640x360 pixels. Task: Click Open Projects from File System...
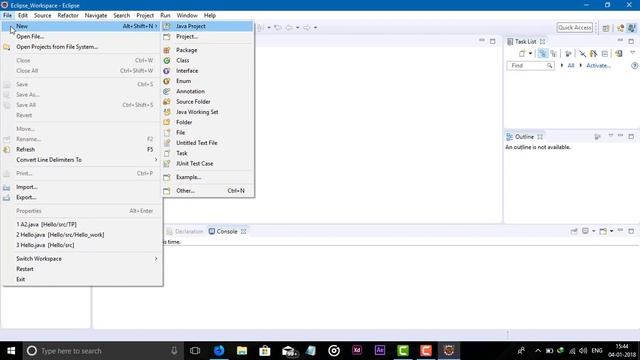(x=82, y=47)
